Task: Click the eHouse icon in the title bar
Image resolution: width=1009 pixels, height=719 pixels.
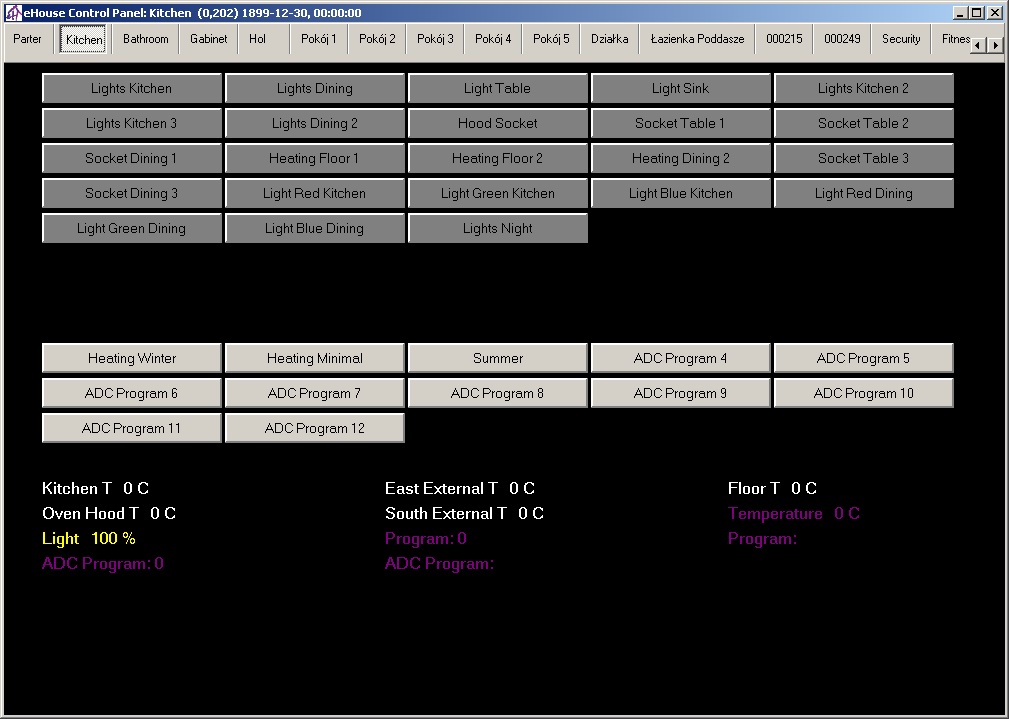Action: point(13,13)
